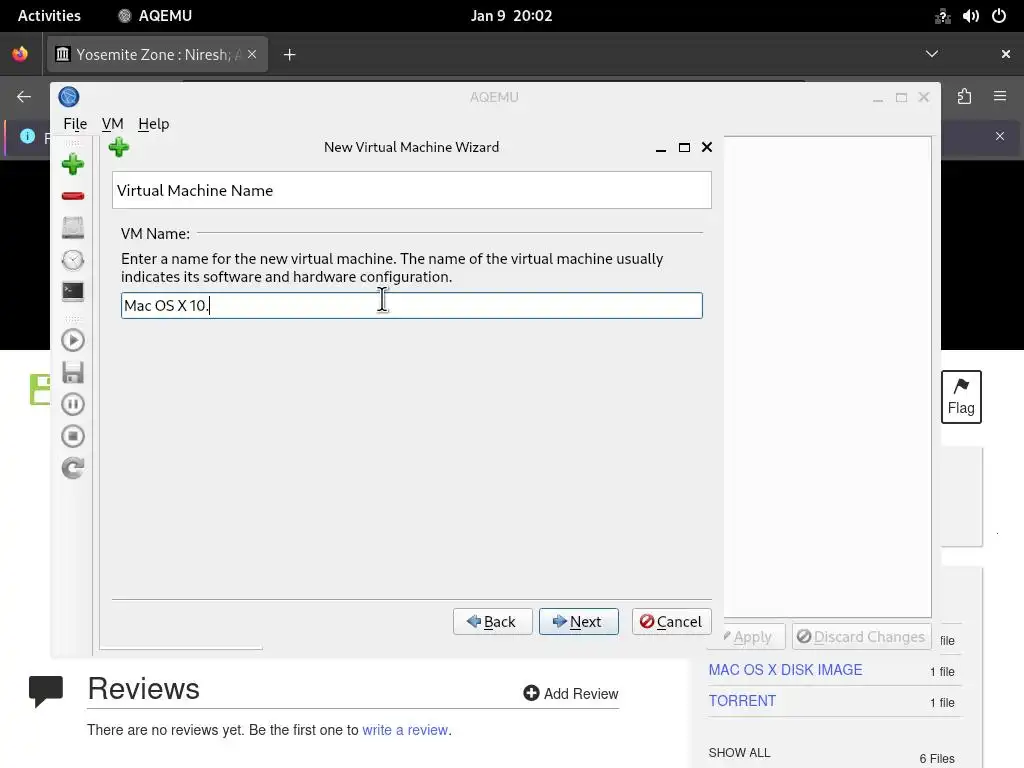Click the VM name input field
Viewport: 1024px width, 768px height.
click(x=411, y=306)
